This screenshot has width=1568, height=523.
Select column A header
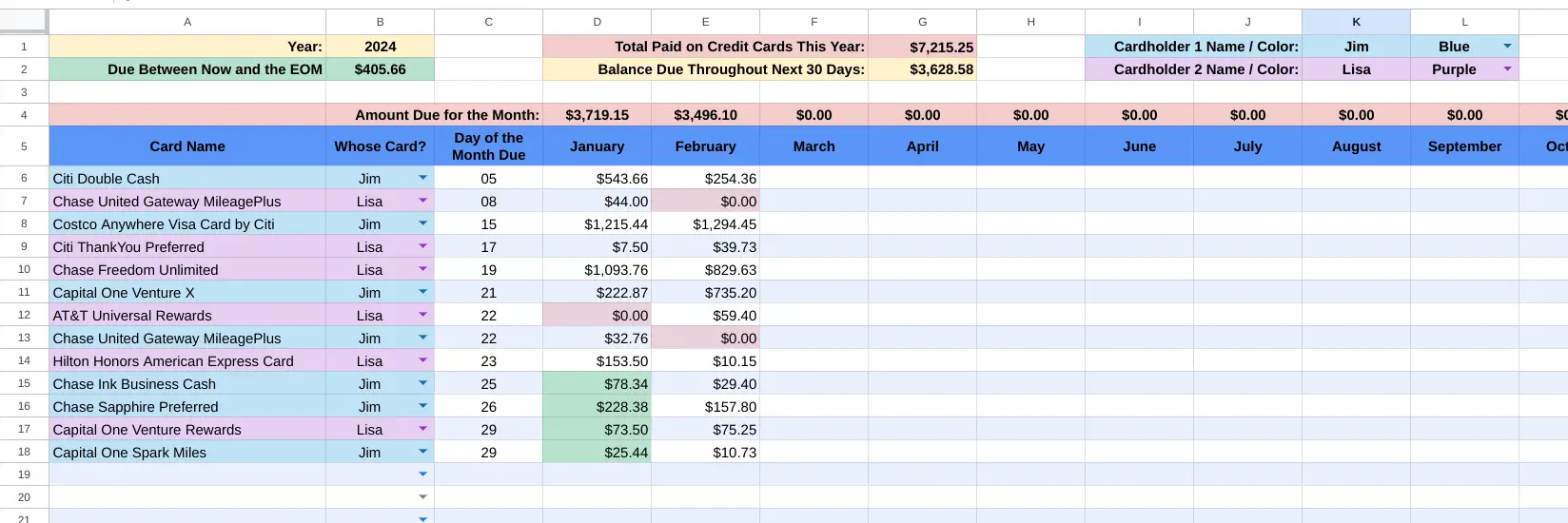click(187, 22)
